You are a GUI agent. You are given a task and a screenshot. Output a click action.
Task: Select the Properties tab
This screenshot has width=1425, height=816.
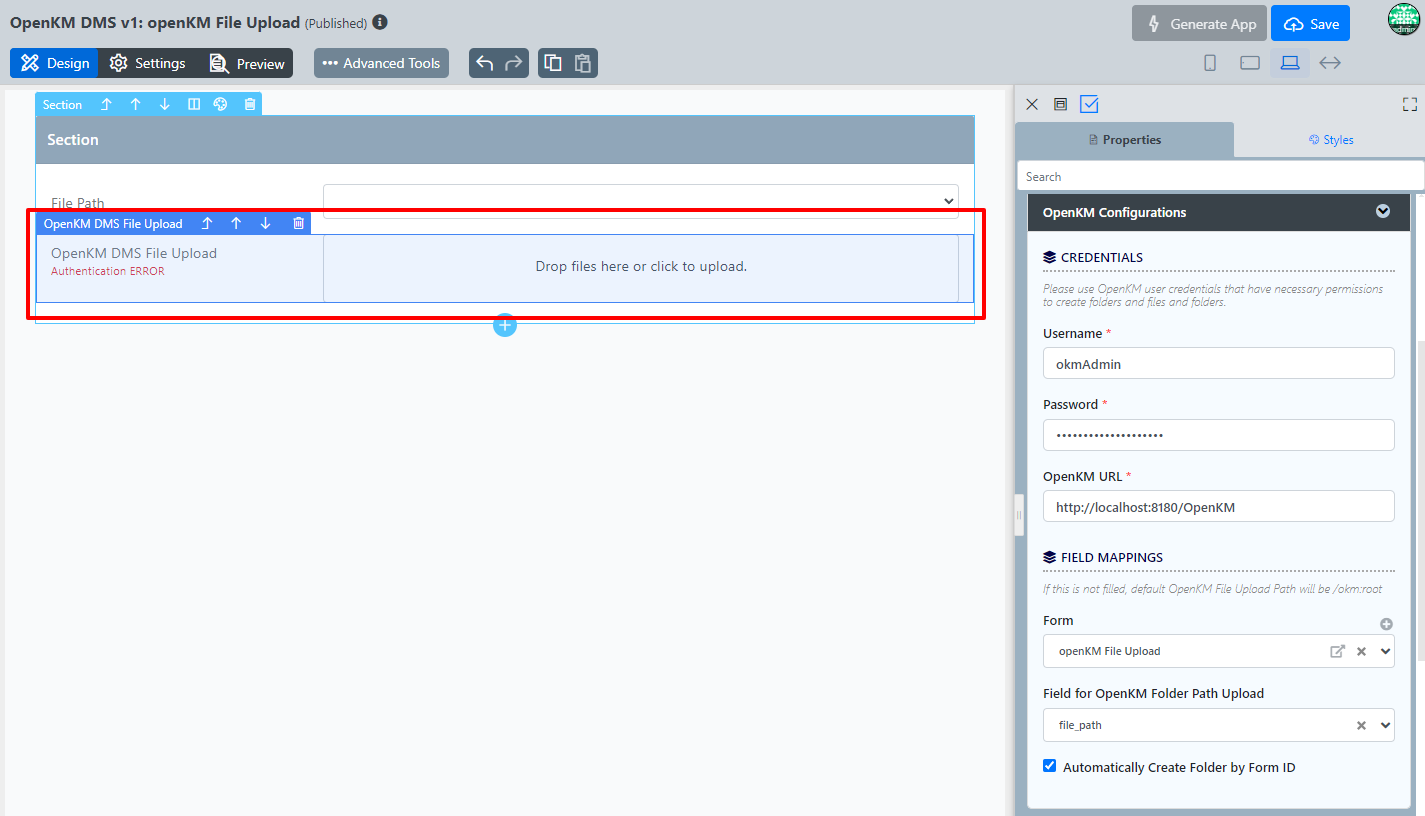click(1125, 140)
